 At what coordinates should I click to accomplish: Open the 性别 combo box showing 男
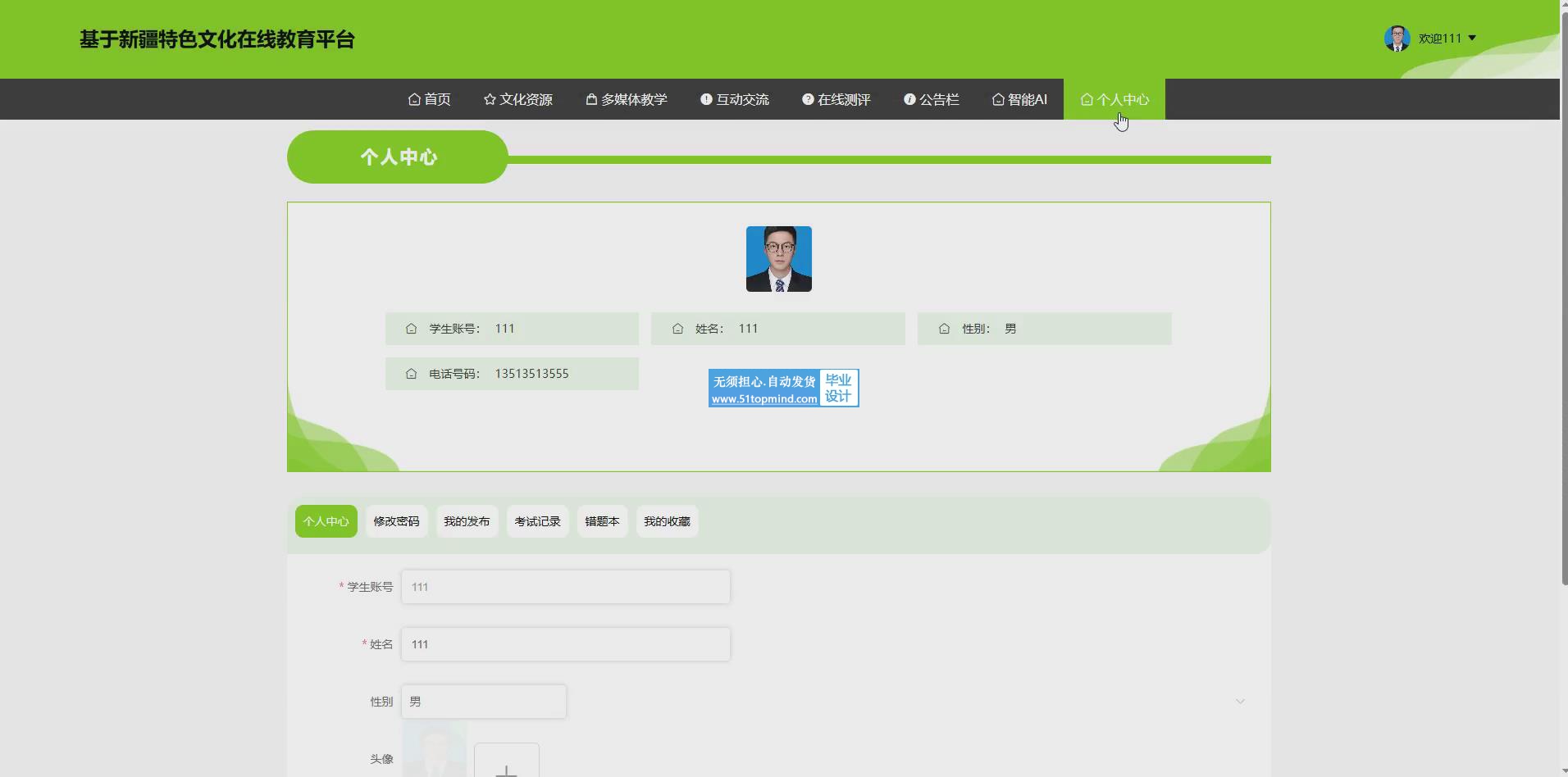tap(483, 702)
